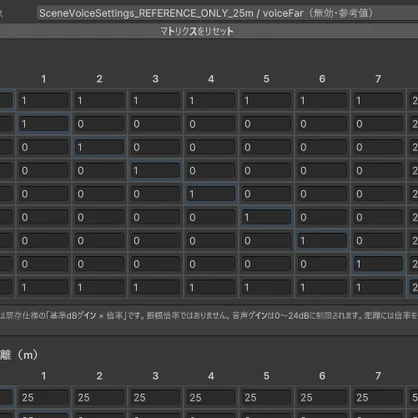
Task: Click column header 4 of the multiplier matrix
Action: (211, 79)
